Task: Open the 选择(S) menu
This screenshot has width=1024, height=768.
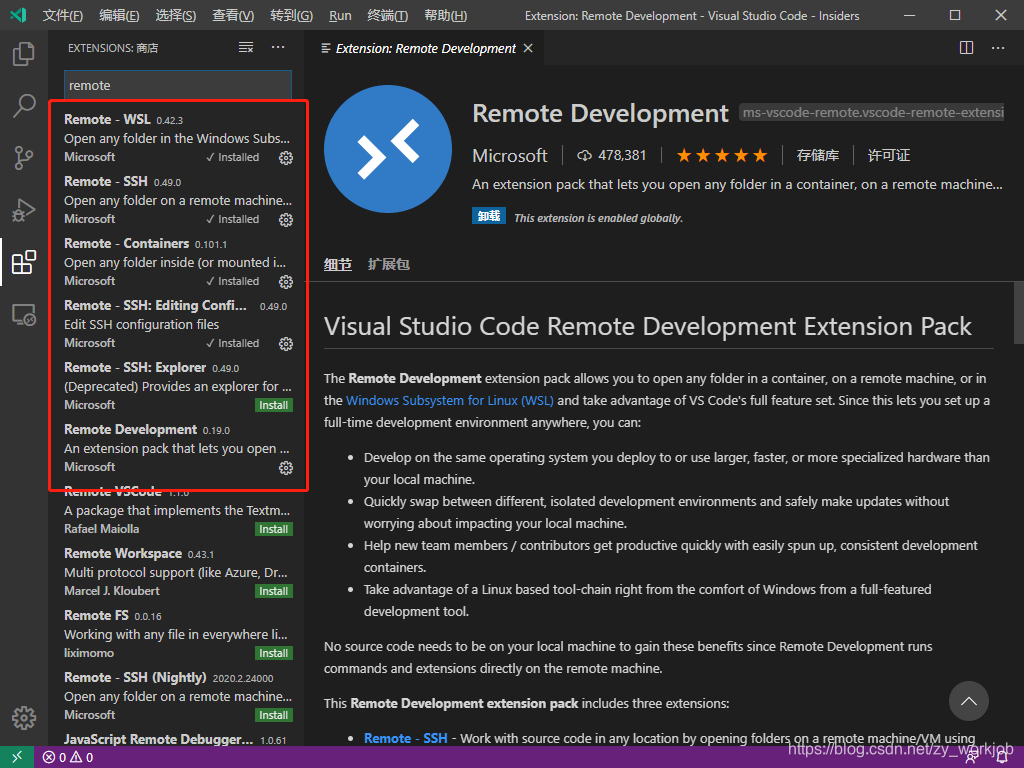Action: [x=176, y=15]
